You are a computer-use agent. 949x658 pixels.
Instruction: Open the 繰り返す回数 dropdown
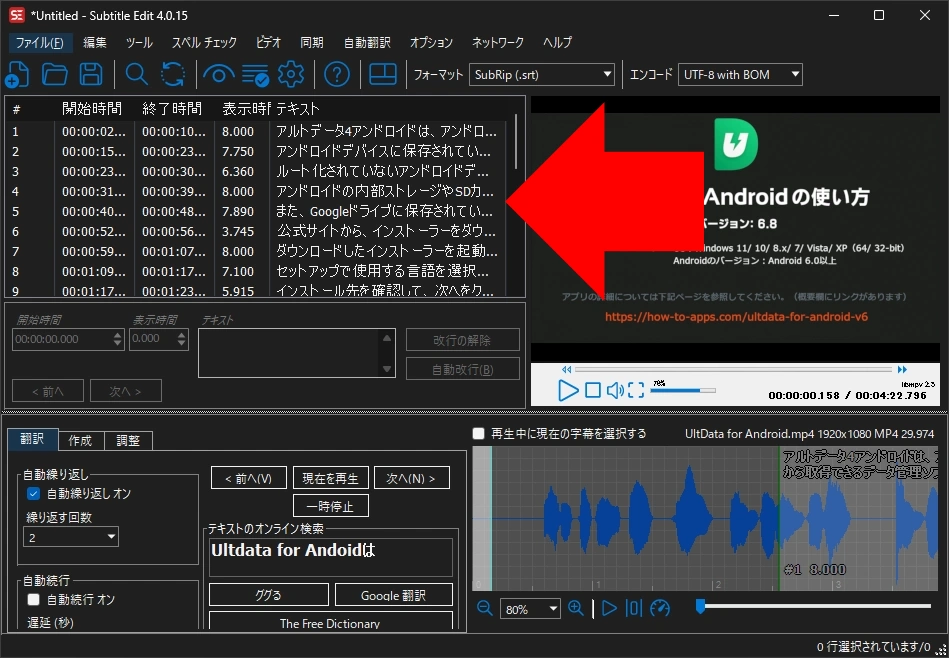71,537
